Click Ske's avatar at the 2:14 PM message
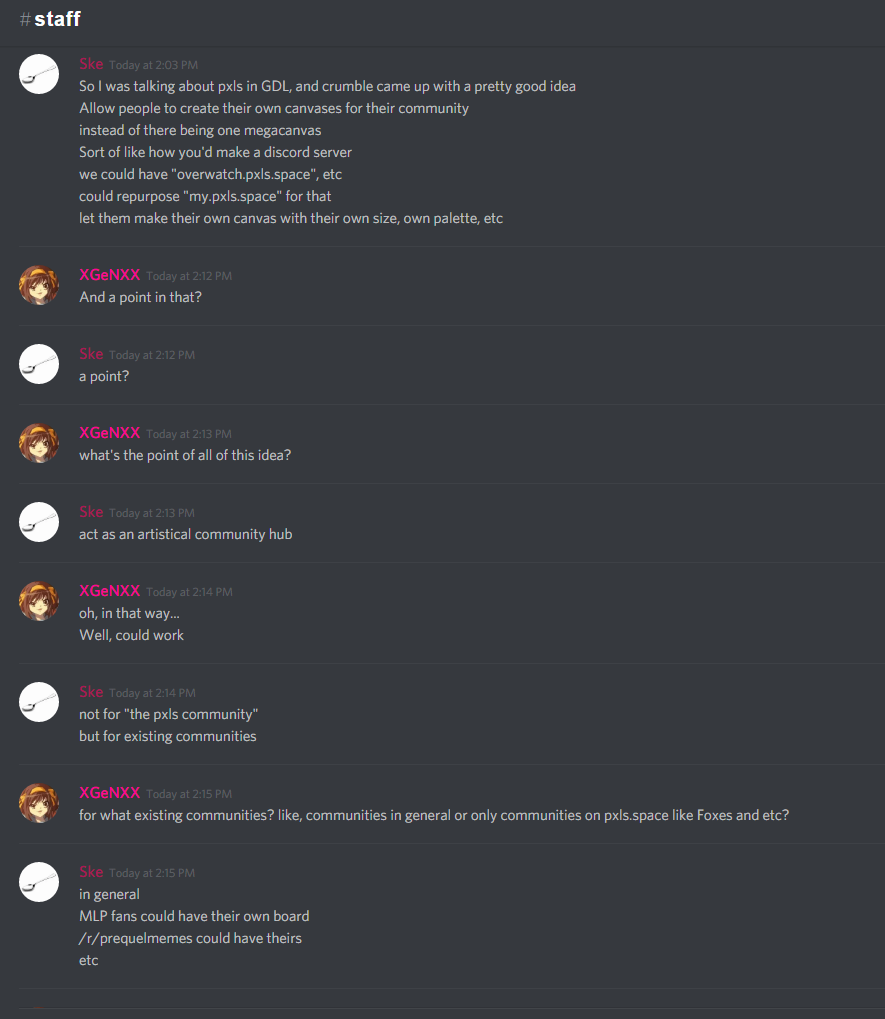This screenshot has height=1019, width=885. (x=39, y=702)
